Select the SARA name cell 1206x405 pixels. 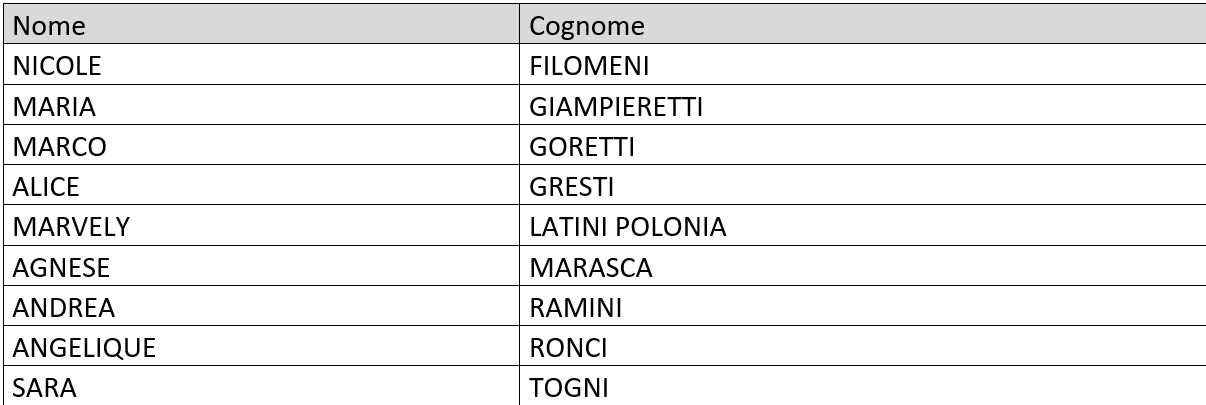pos(44,388)
